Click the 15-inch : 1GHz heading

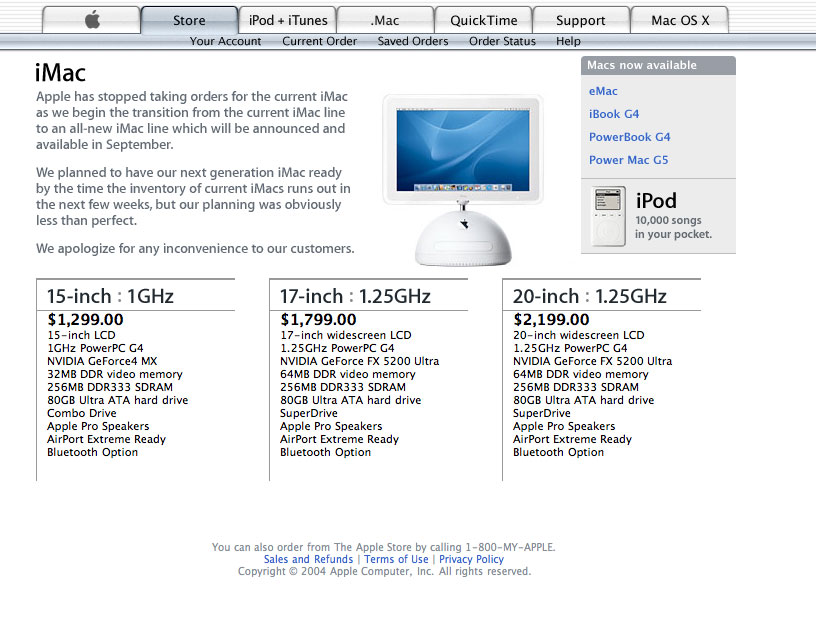coord(110,296)
